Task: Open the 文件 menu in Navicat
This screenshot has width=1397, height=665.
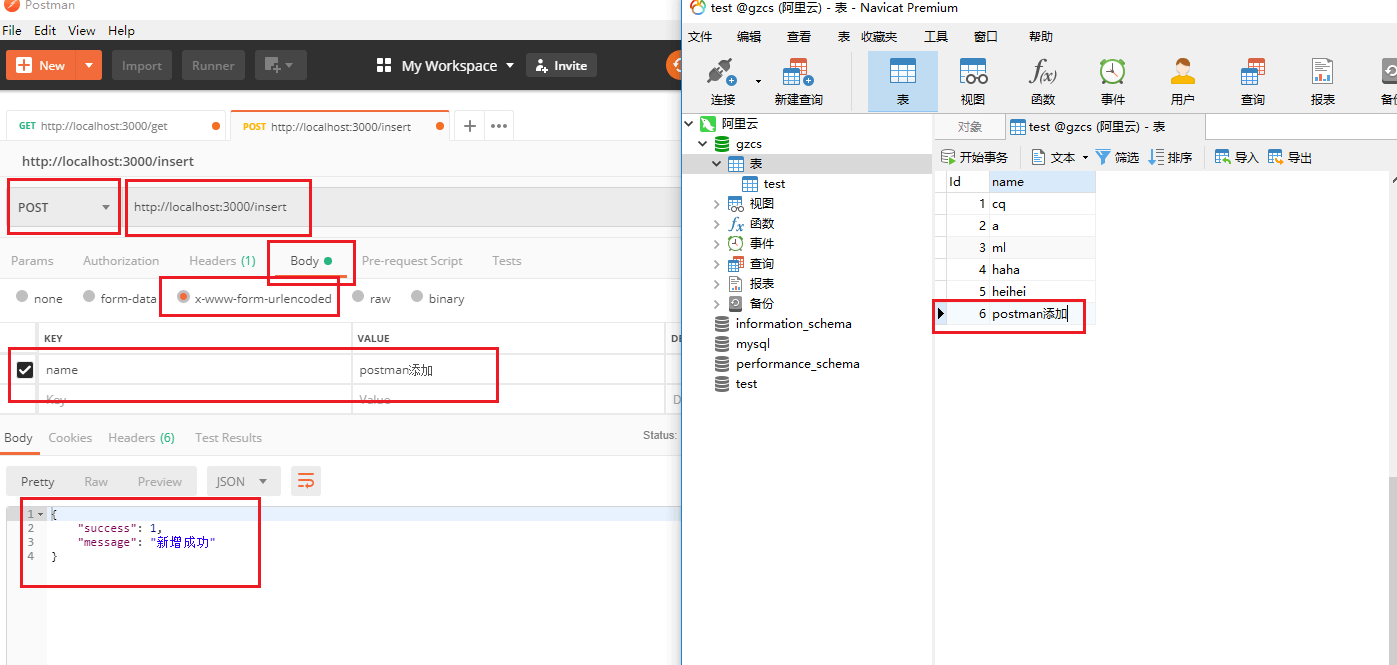Action: pos(701,37)
